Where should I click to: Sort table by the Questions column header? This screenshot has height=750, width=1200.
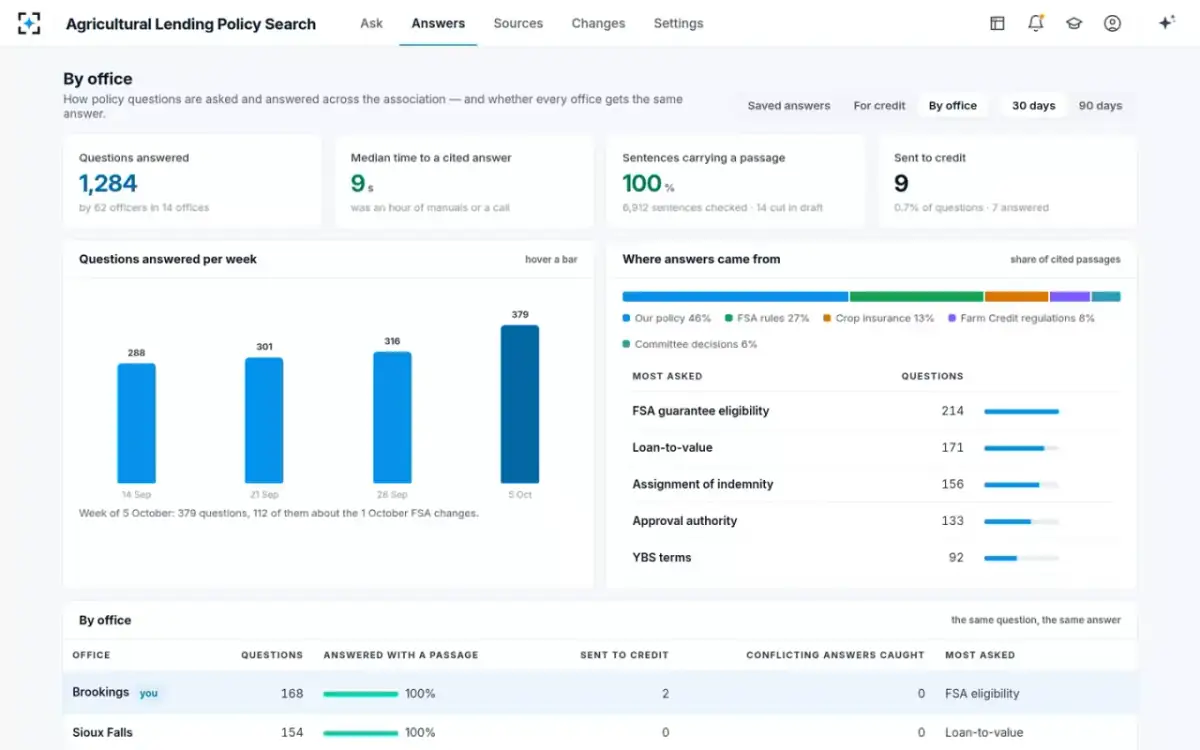coord(272,655)
